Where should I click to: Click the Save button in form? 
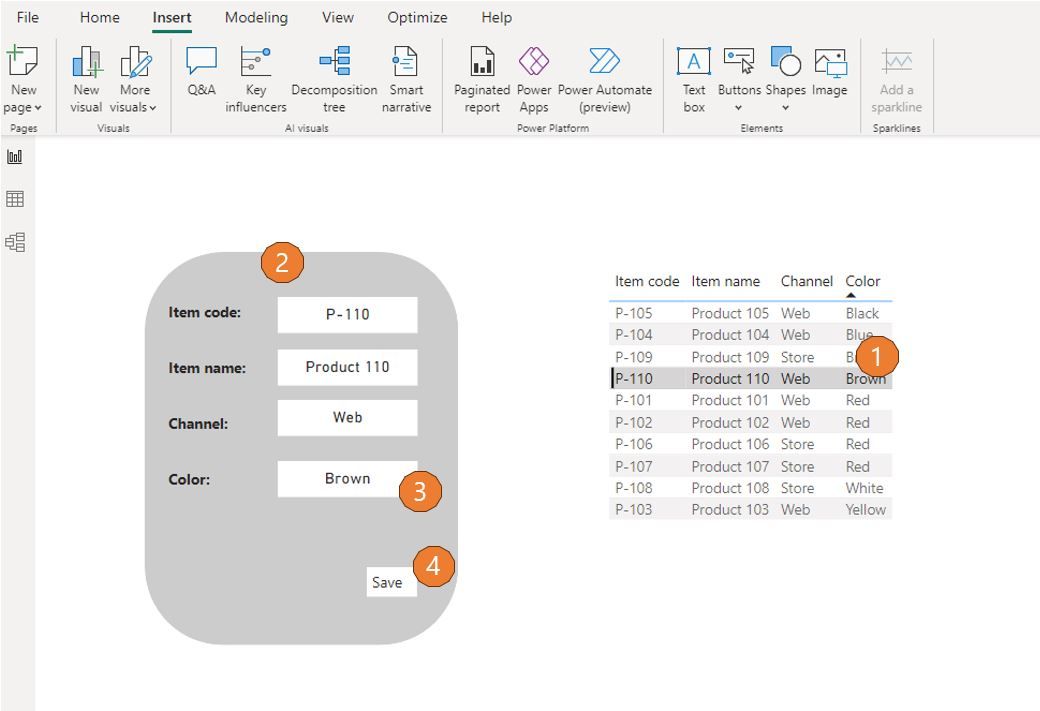391,582
